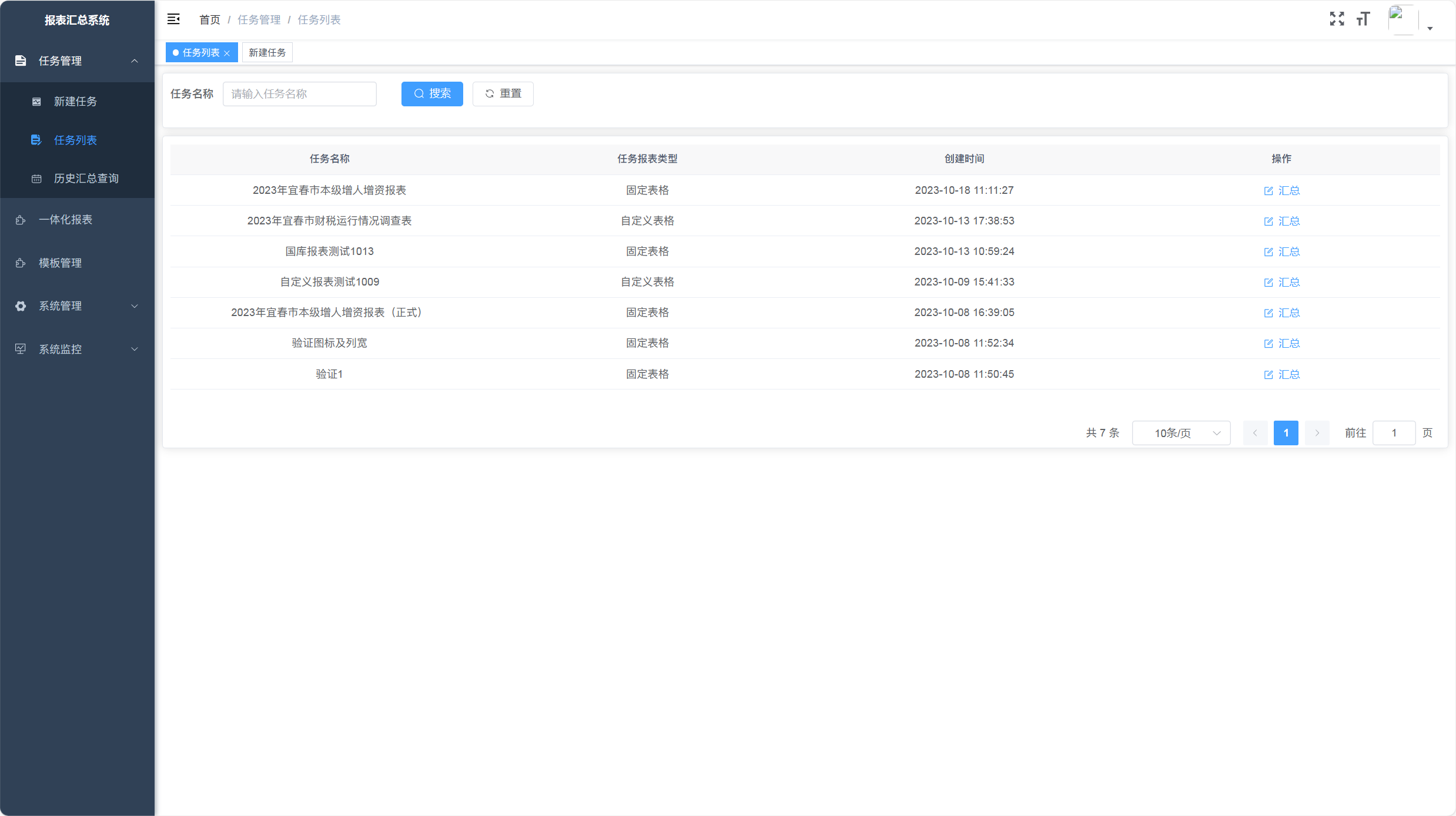Open 模板管理 sidebar item

click(60, 263)
